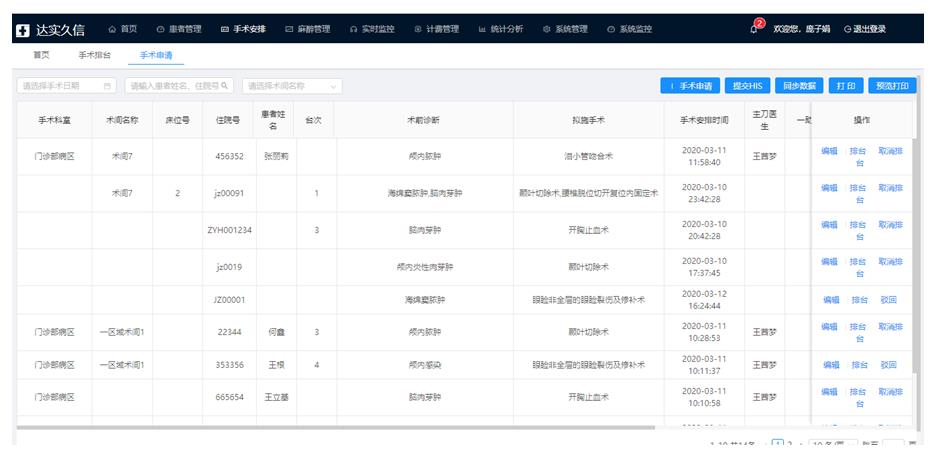The height and width of the screenshot is (450, 930).
Task: Click 编辑 in the 张丽莉 patient row
Action: [829, 151]
